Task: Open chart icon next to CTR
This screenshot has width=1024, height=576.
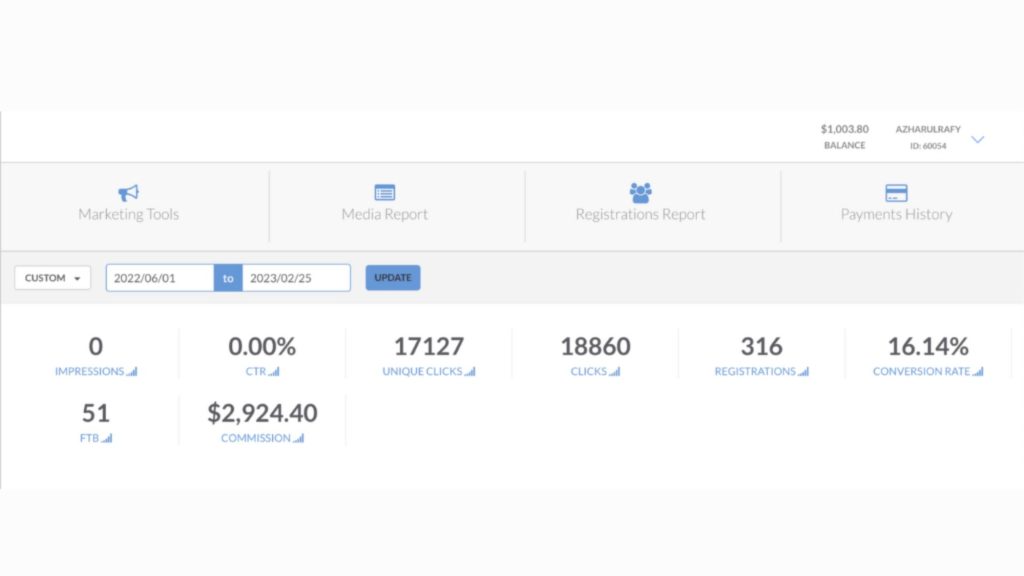Action: (x=274, y=372)
